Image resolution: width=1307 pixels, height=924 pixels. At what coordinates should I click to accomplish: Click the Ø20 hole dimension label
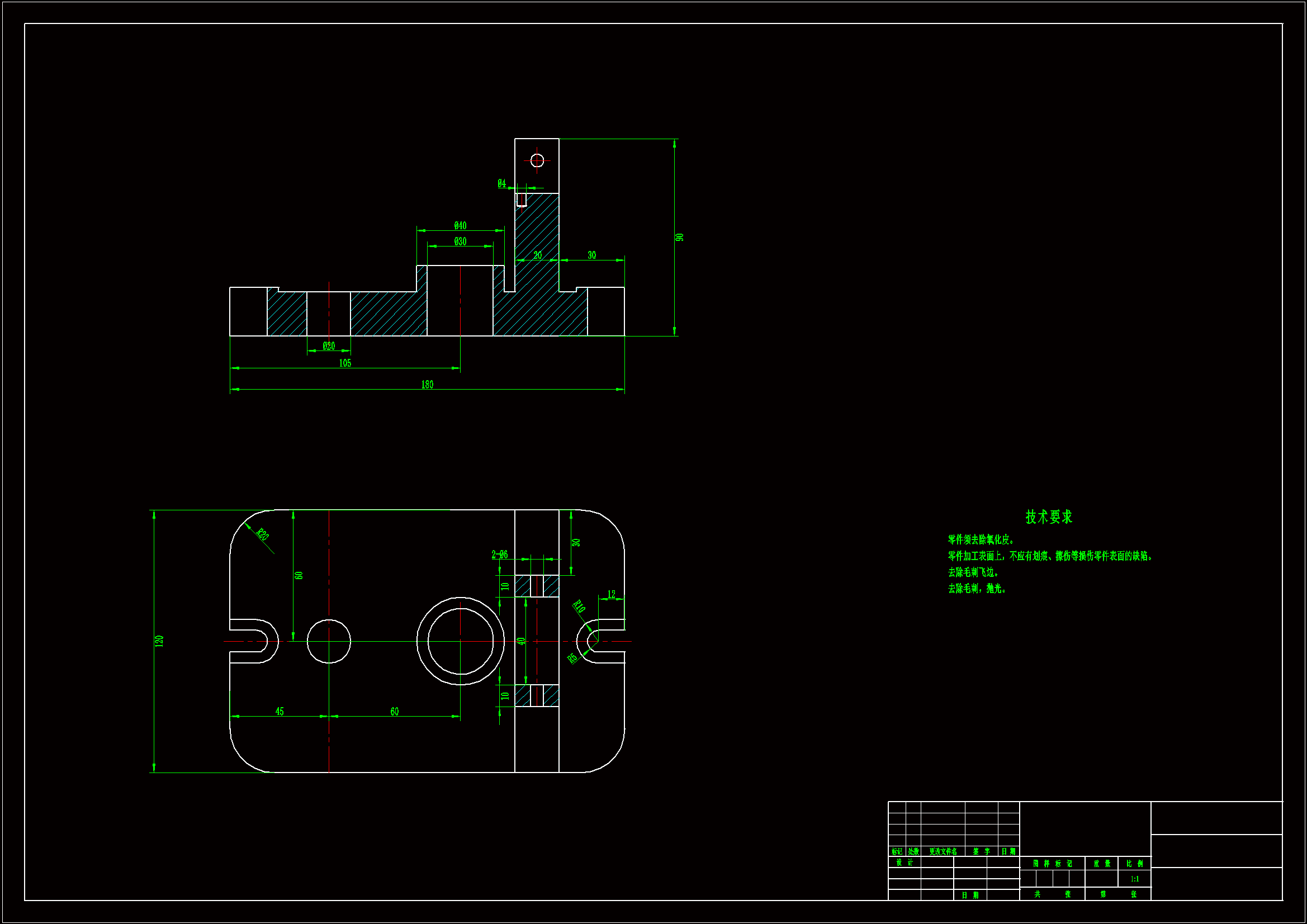(329, 346)
